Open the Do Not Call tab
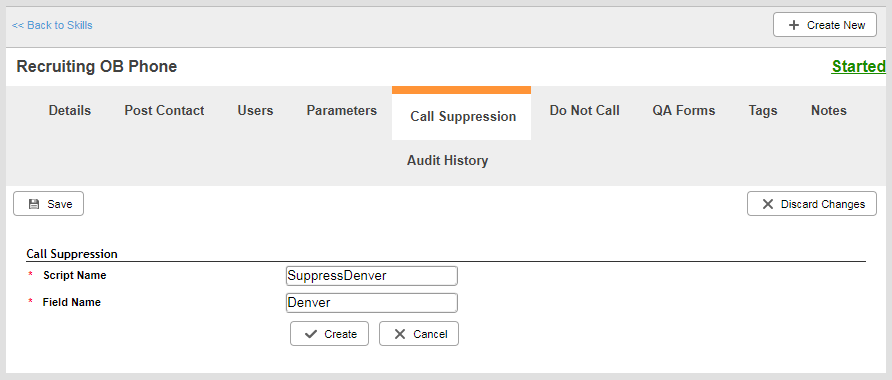892x380 pixels. [584, 110]
